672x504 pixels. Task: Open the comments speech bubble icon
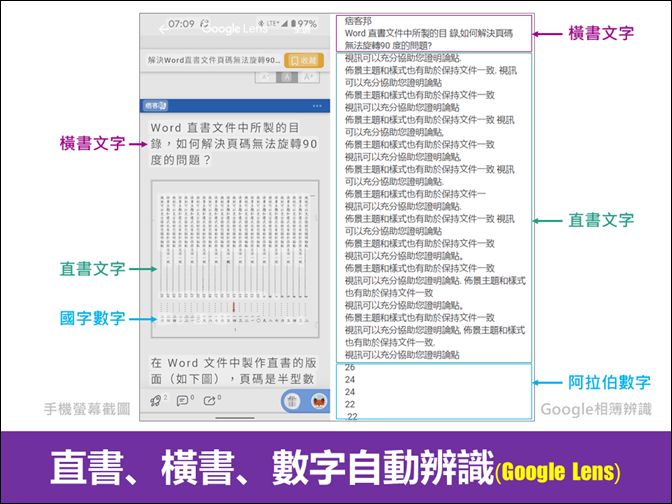pos(183,401)
